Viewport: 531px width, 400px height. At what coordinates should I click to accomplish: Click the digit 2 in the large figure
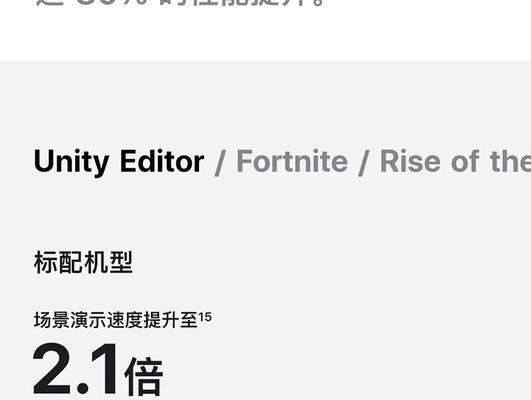click(52, 368)
